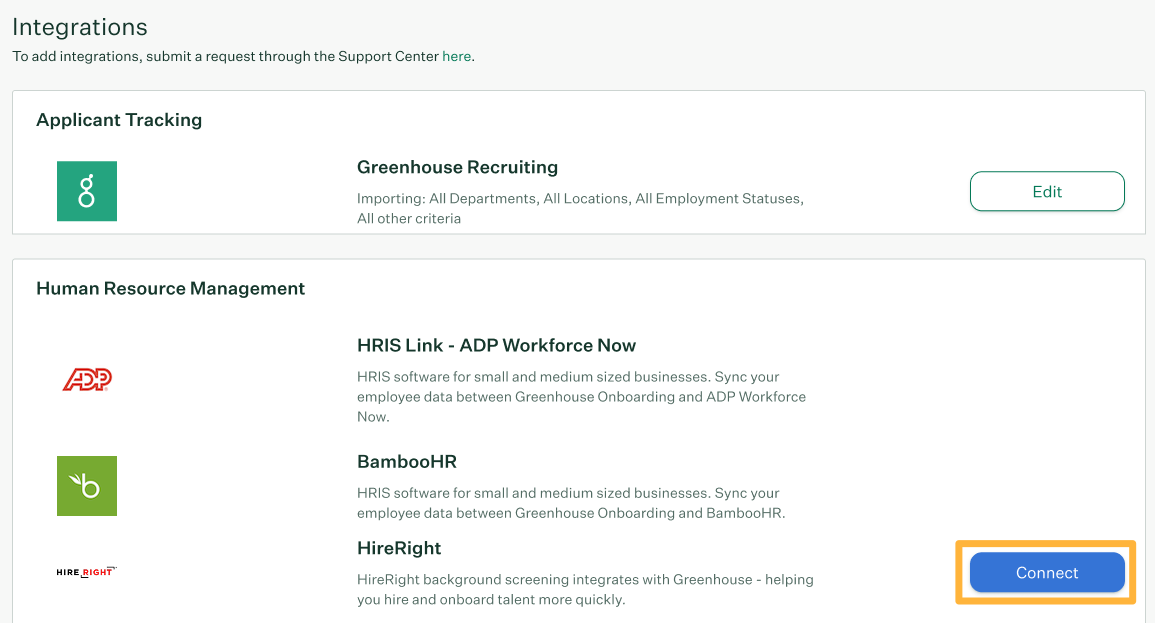Click the BambooHR description text
This screenshot has height=623, width=1155.
pyautogui.click(x=571, y=503)
